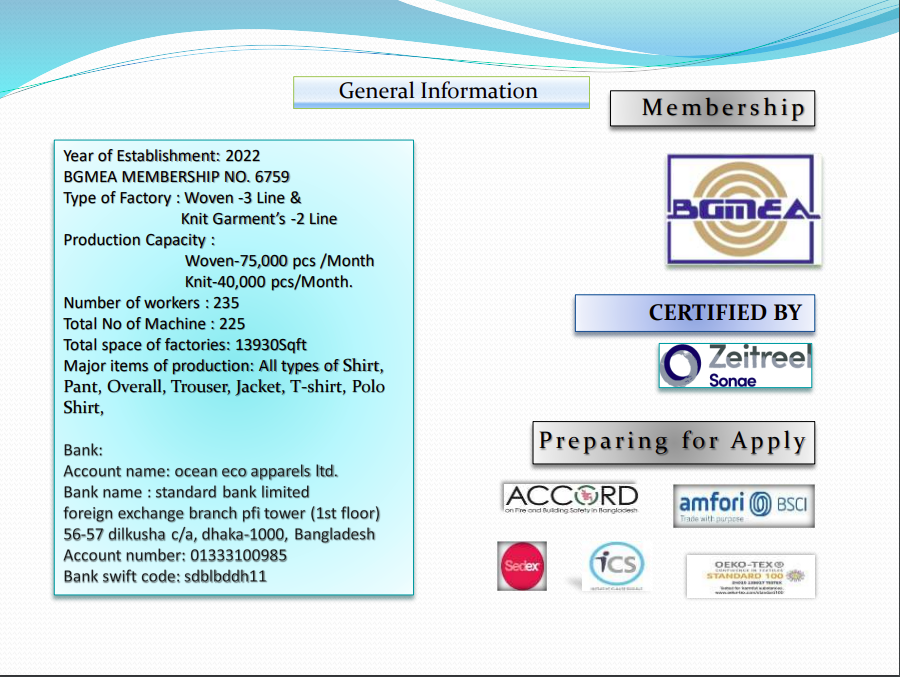Screen dimensions: 900x677
Task: Click '56-57 dilkusha c/a, dhaka-1000' address line
Action: click(x=219, y=535)
